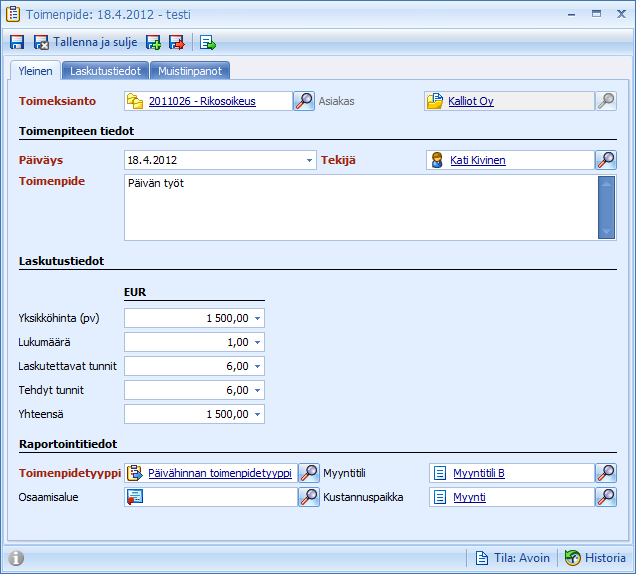Image resolution: width=636 pixels, height=574 pixels.
Task: Click save icon with red arrow
Action: [x=176, y=42]
